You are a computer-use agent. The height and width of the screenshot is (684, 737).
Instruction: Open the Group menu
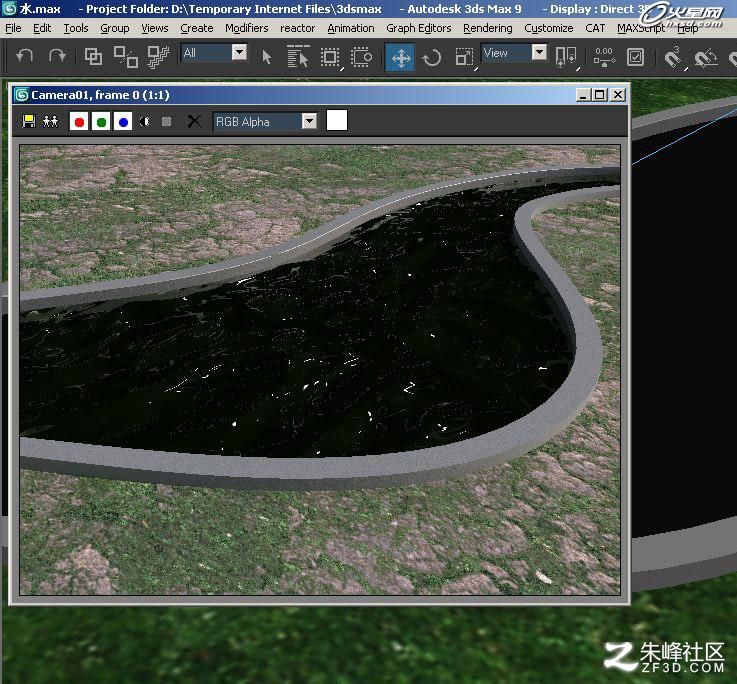115,28
